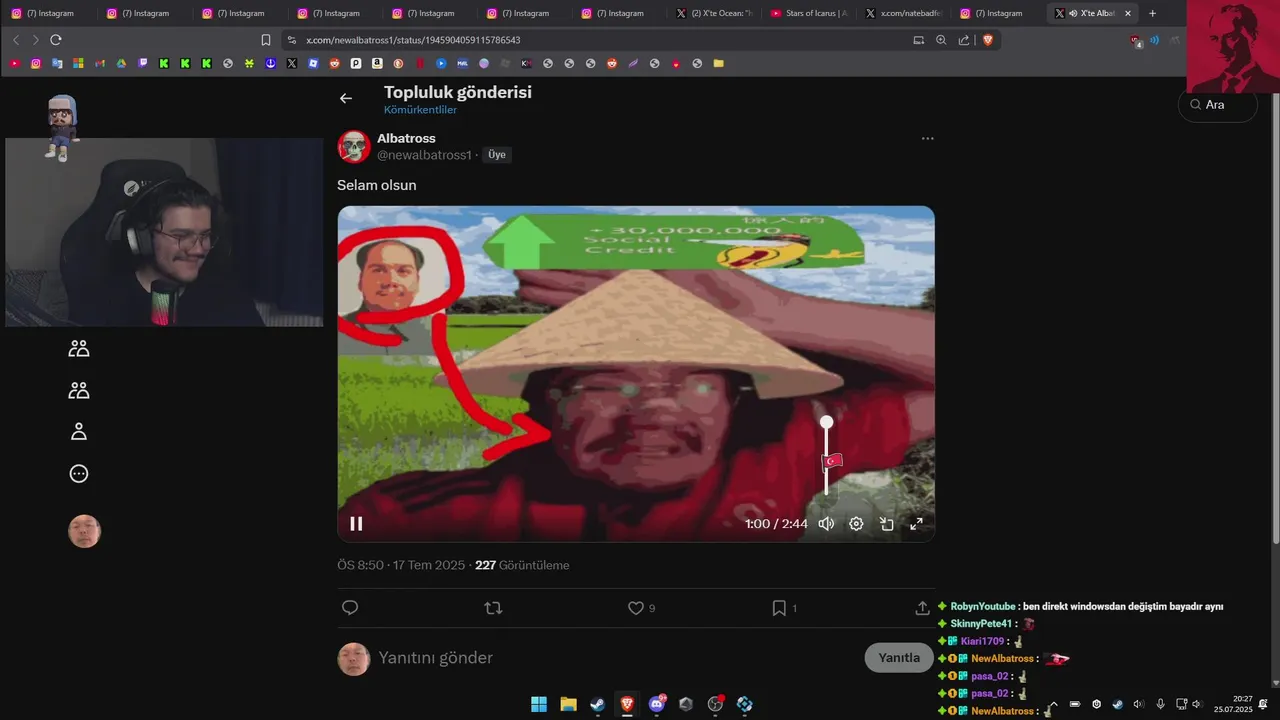Image resolution: width=1280 pixels, height=720 pixels.
Task: Switch to the X'te Oceans tab
Action: [713, 13]
